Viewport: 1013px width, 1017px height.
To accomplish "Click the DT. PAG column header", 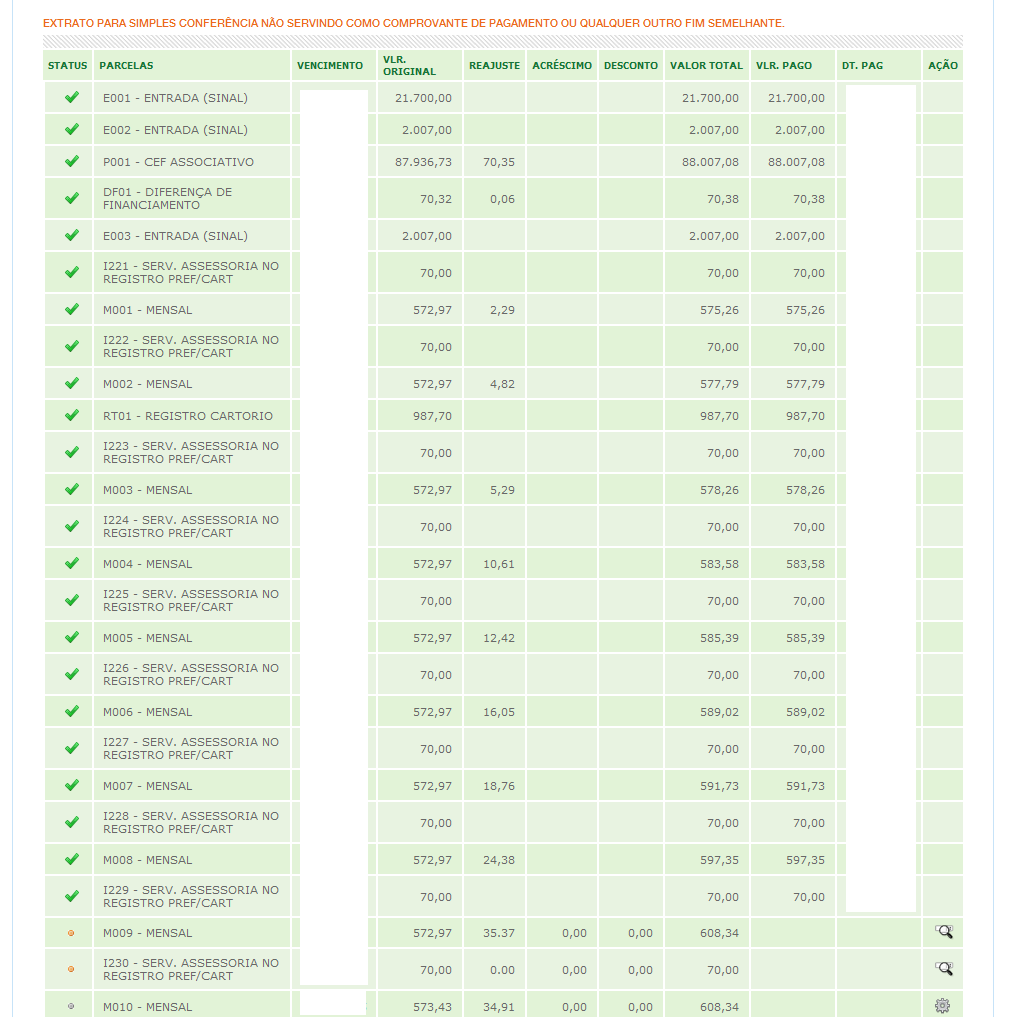I will coord(862,66).
